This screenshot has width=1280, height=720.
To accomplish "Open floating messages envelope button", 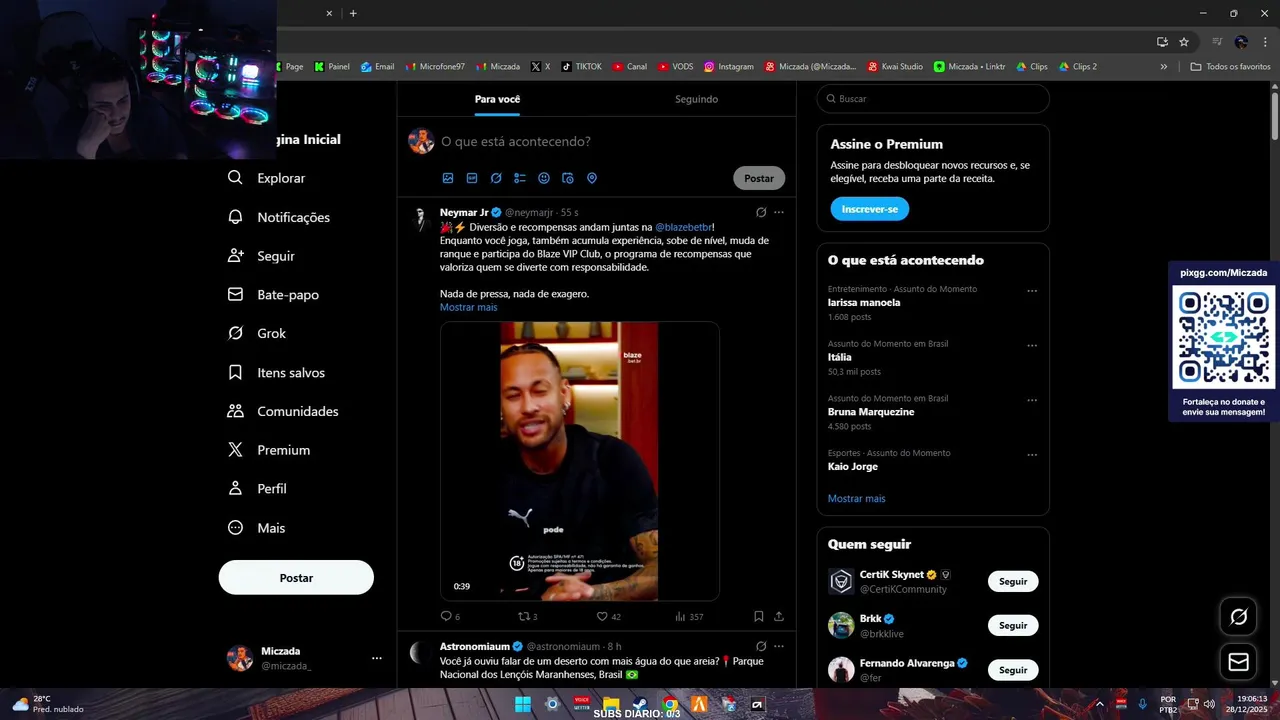I will pyautogui.click(x=1238, y=662).
